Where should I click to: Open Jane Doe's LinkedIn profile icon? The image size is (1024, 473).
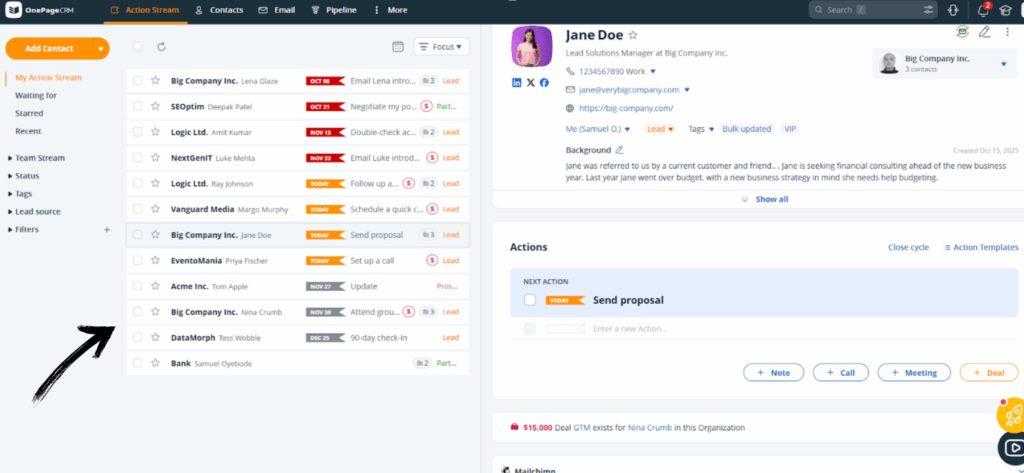[x=517, y=82]
